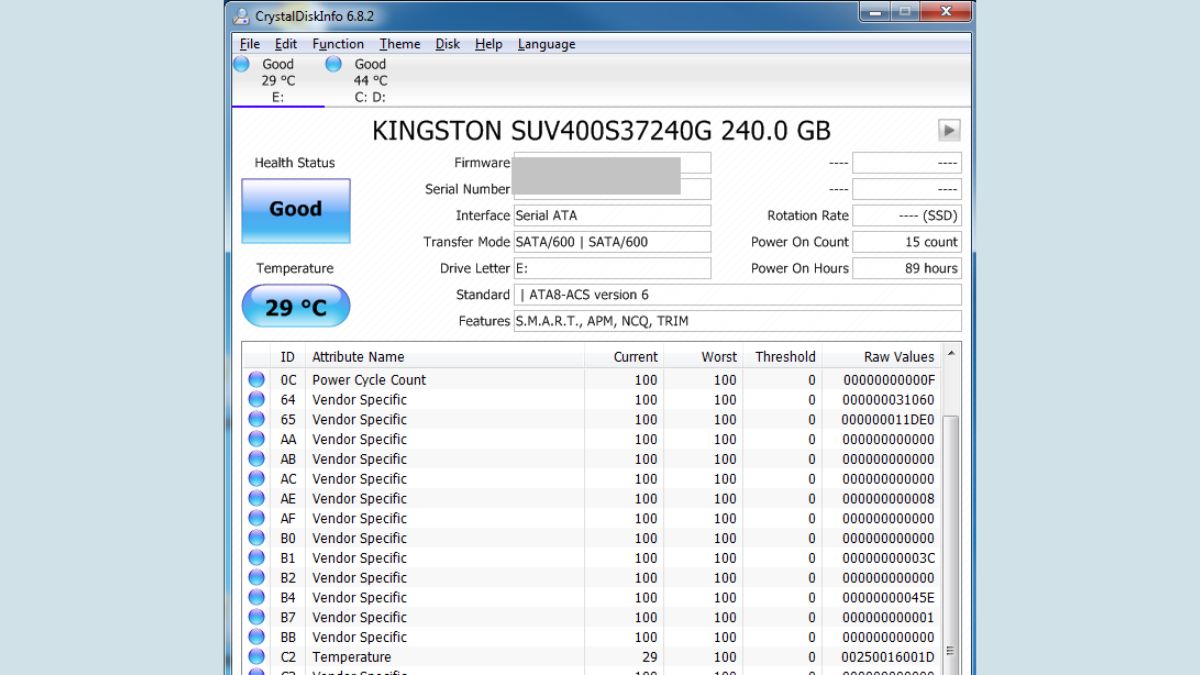Click raw value 000000000008 in row AE
The height and width of the screenshot is (675, 1200).
(888, 499)
